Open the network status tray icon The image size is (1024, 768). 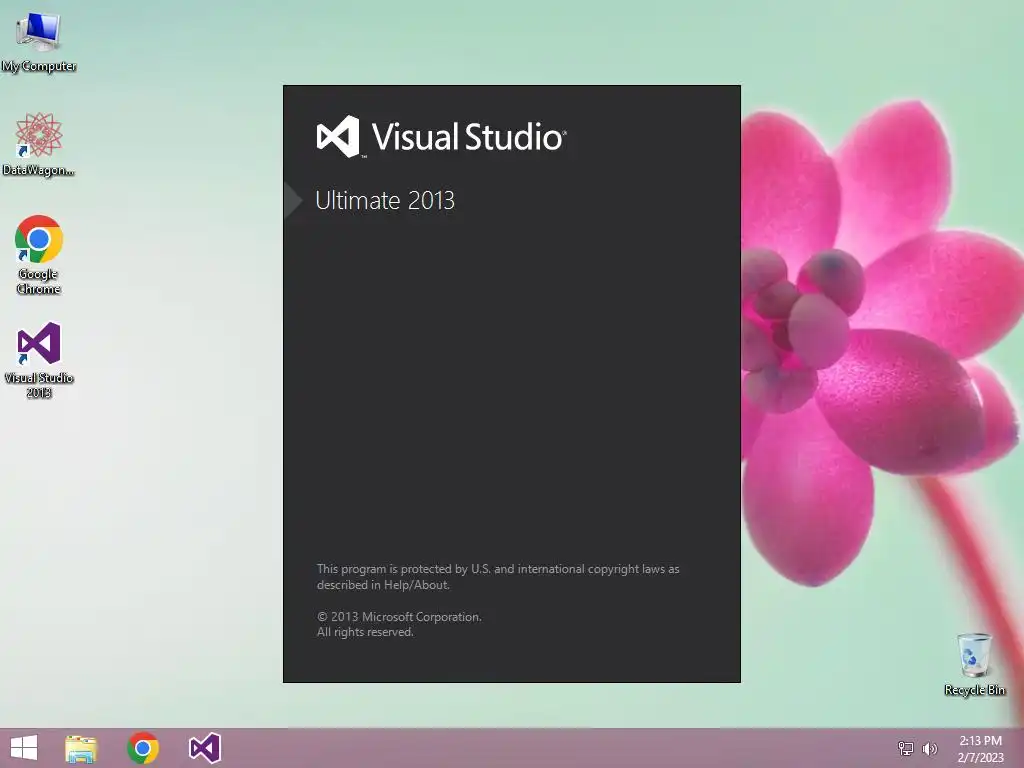(906, 748)
